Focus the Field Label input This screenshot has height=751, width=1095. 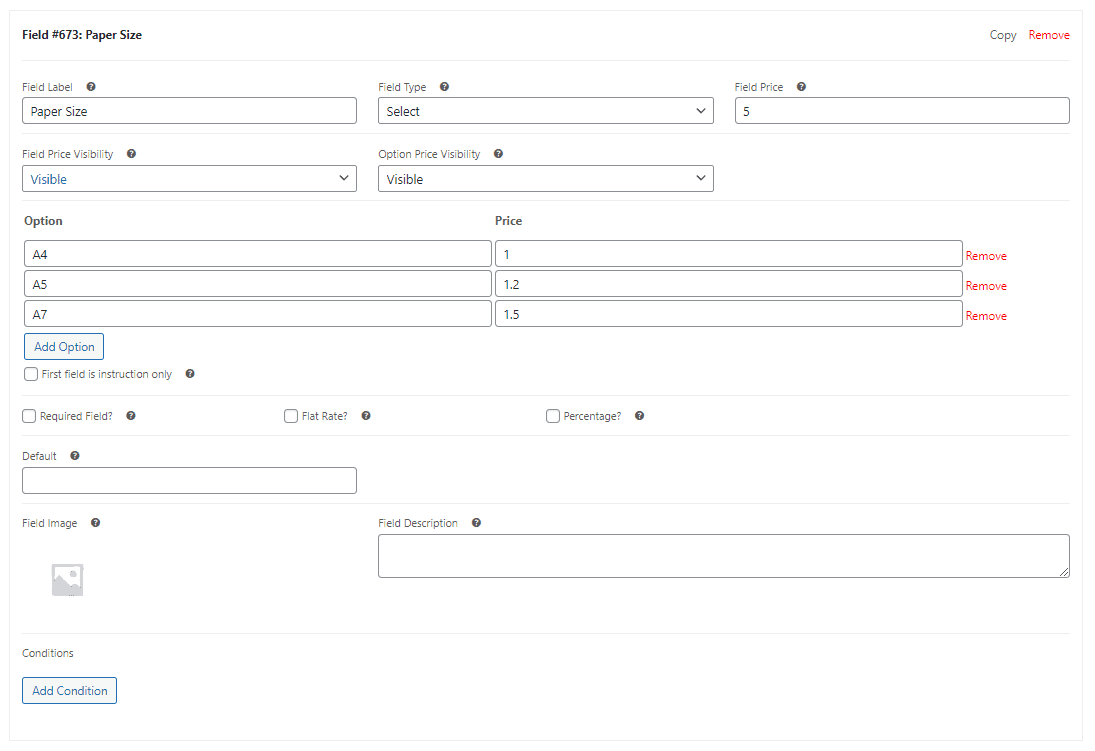(189, 111)
